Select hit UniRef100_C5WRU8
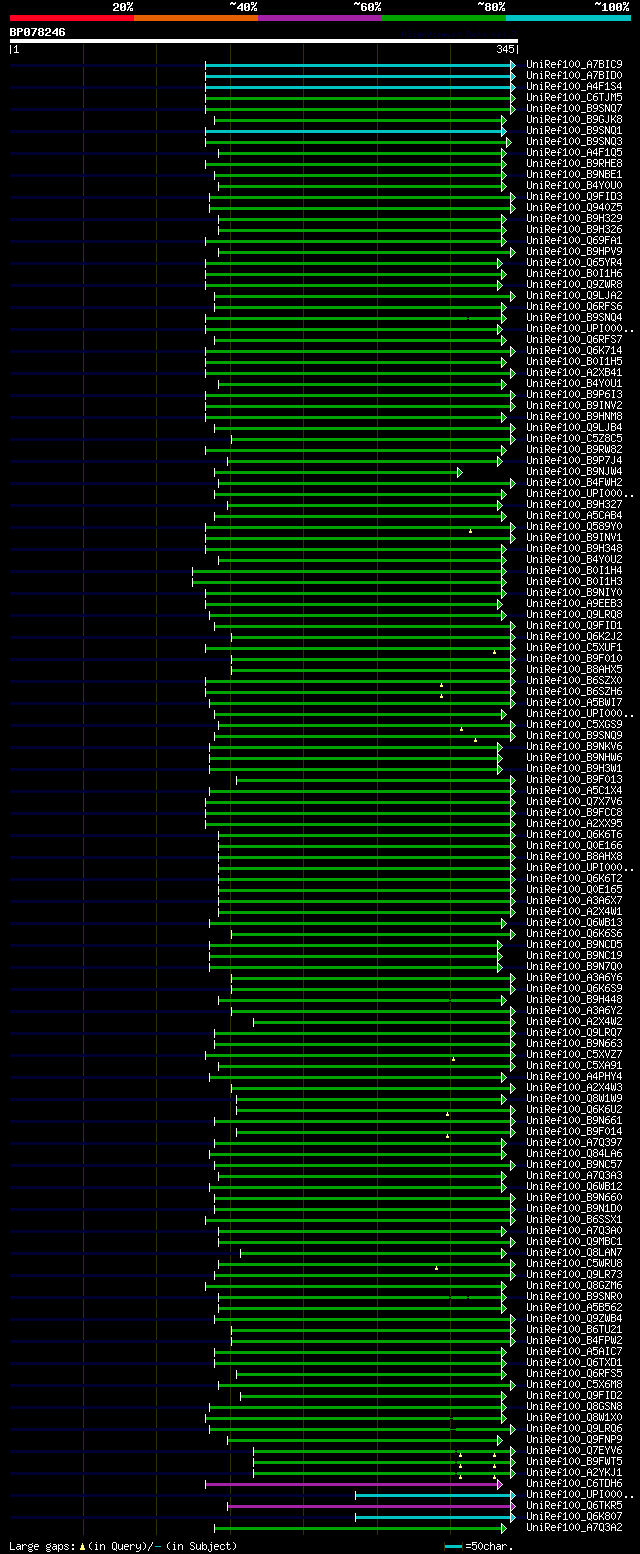Viewport: 640px width, 1554px height. [x=574, y=1264]
